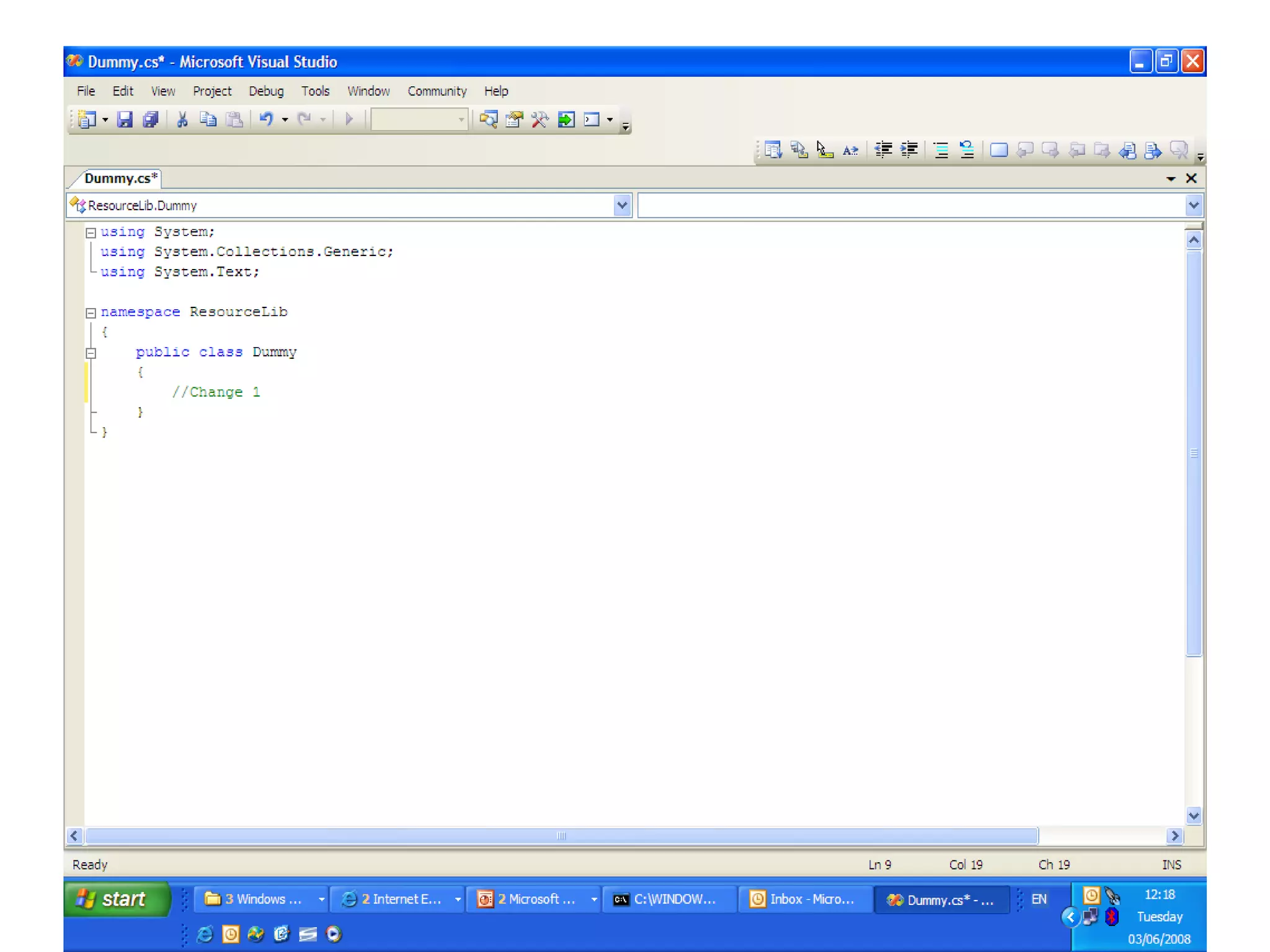Click the Comment Selected Lines icon
This screenshot has height=952, width=1270.
[x=941, y=149]
